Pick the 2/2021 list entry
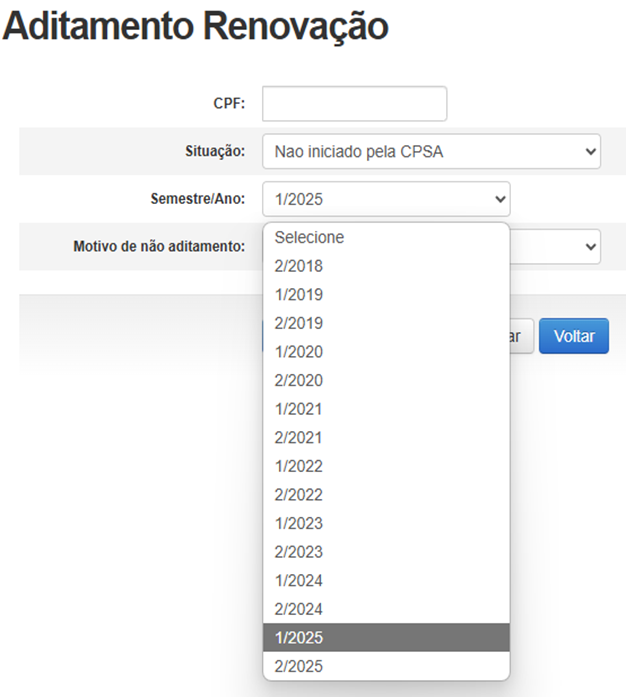 tap(385, 437)
